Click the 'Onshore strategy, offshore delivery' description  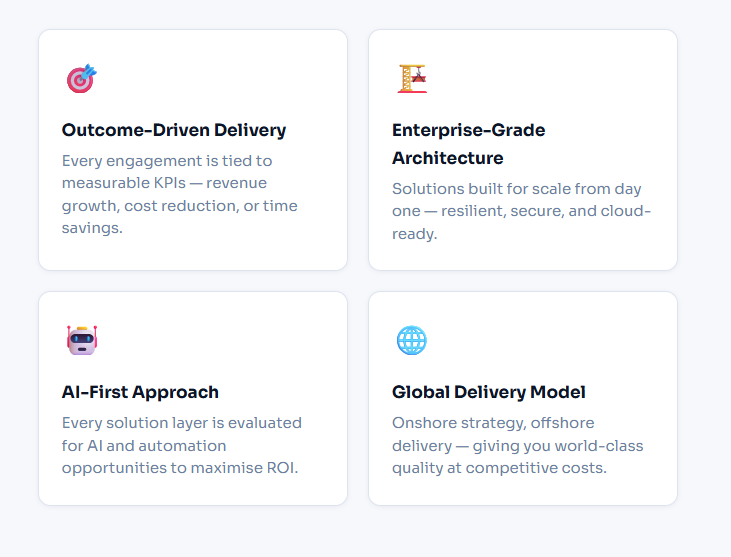pyautogui.click(x=517, y=445)
